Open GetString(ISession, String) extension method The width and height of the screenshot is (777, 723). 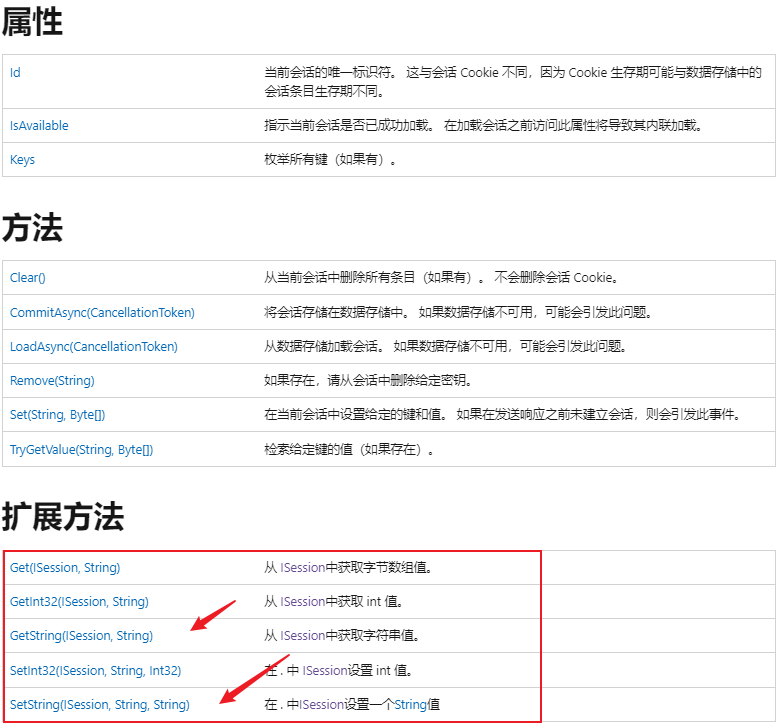tap(81, 636)
